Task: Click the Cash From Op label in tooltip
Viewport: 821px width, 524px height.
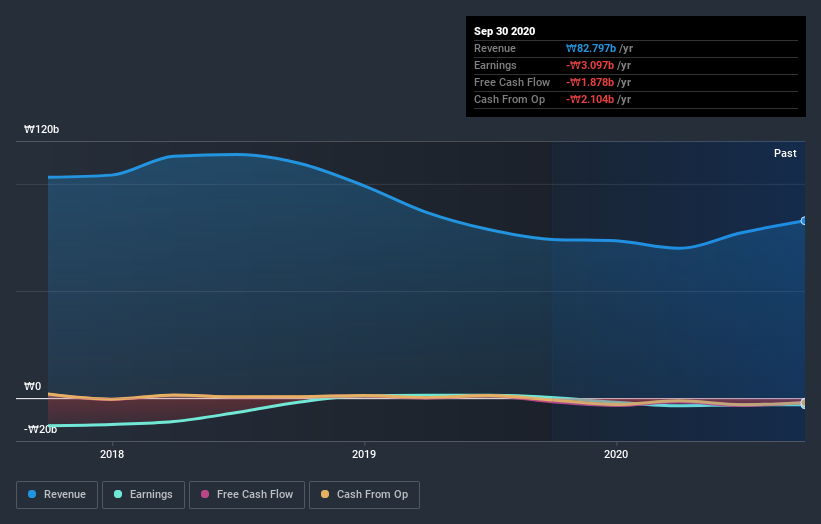Action: 509,99
